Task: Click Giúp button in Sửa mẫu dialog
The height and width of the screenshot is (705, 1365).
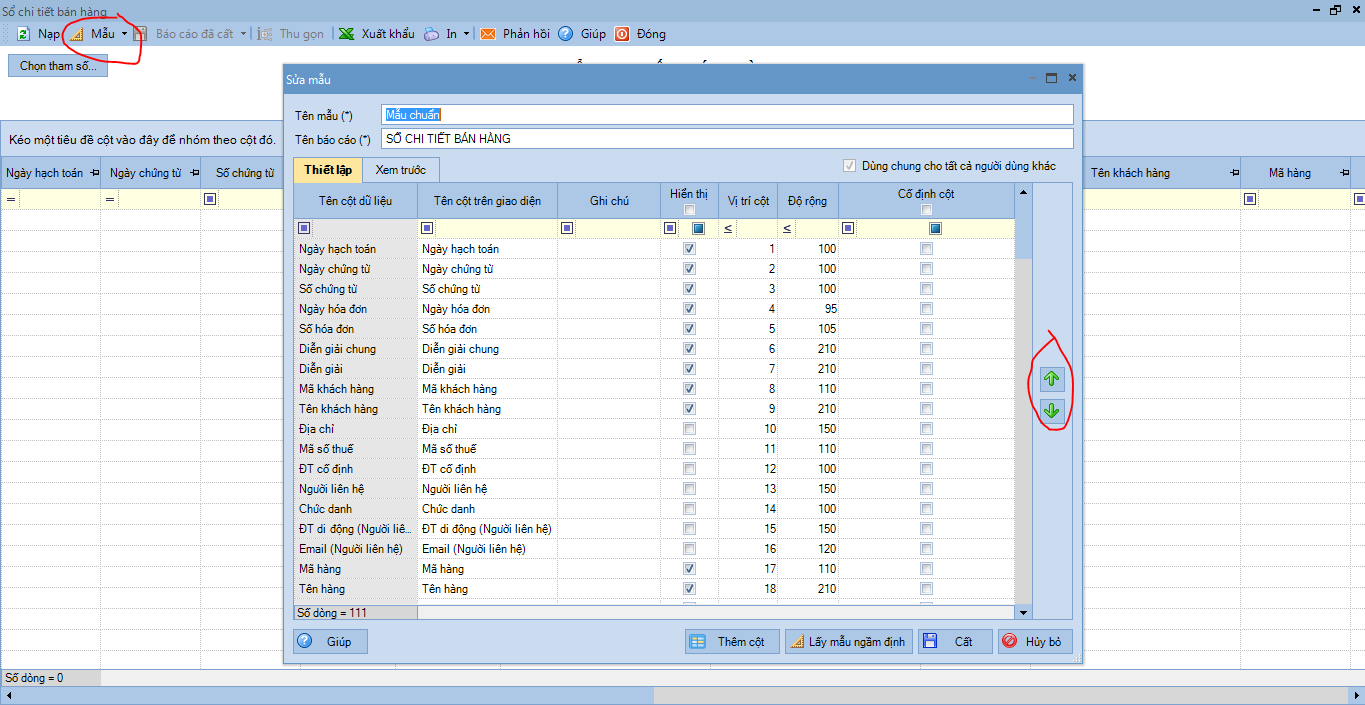Action: [330, 642]
